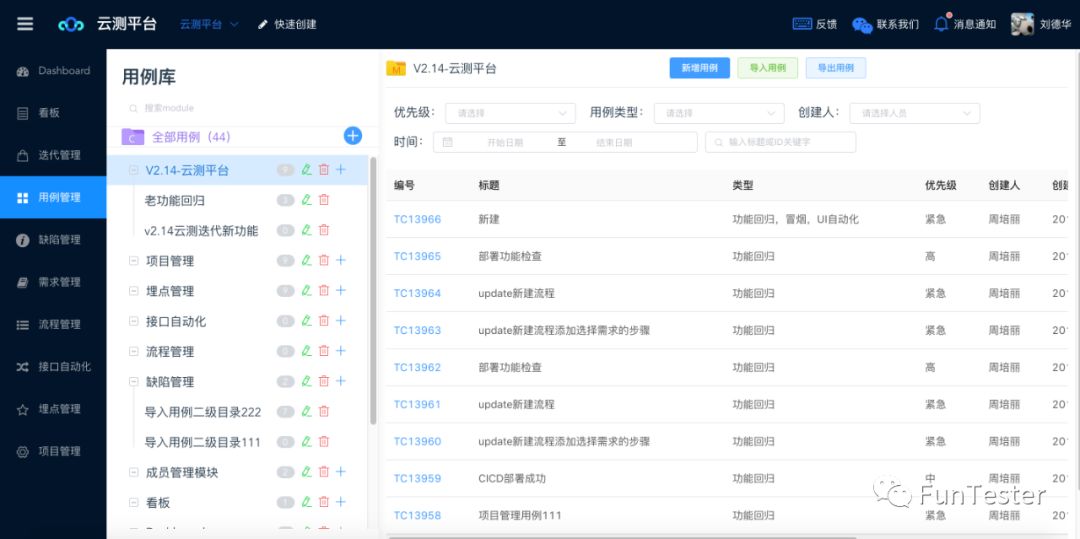Edit the V2.14-云测平台 module
The width and height of the screenshot is (1080, 539).
coord(307,170)
